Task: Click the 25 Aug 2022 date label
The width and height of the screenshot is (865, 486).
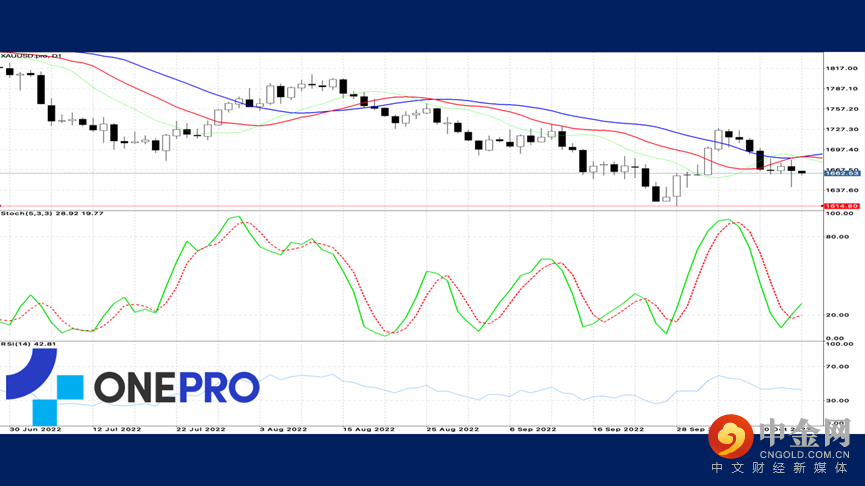Action: coord(452,429)
